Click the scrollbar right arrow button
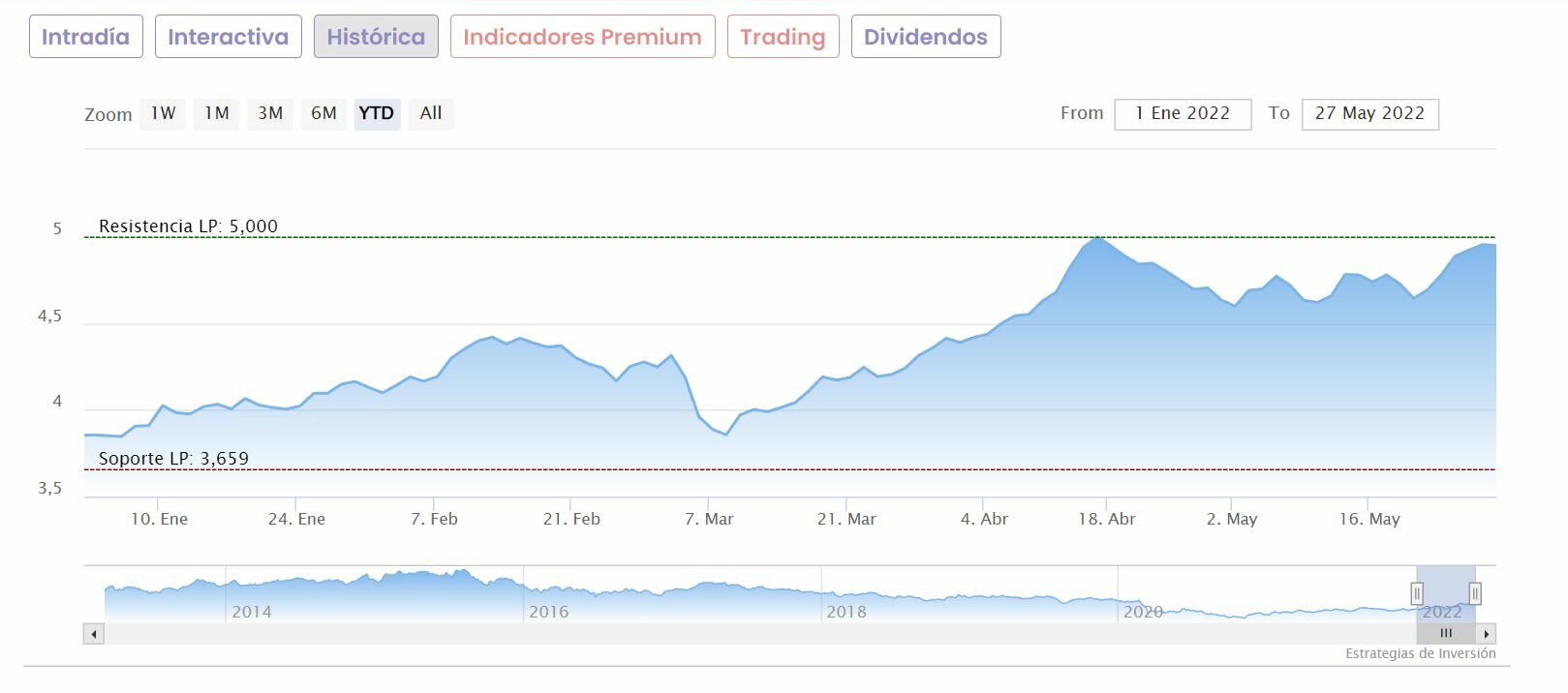1568x693 pixels. [x=1487, y=634]
